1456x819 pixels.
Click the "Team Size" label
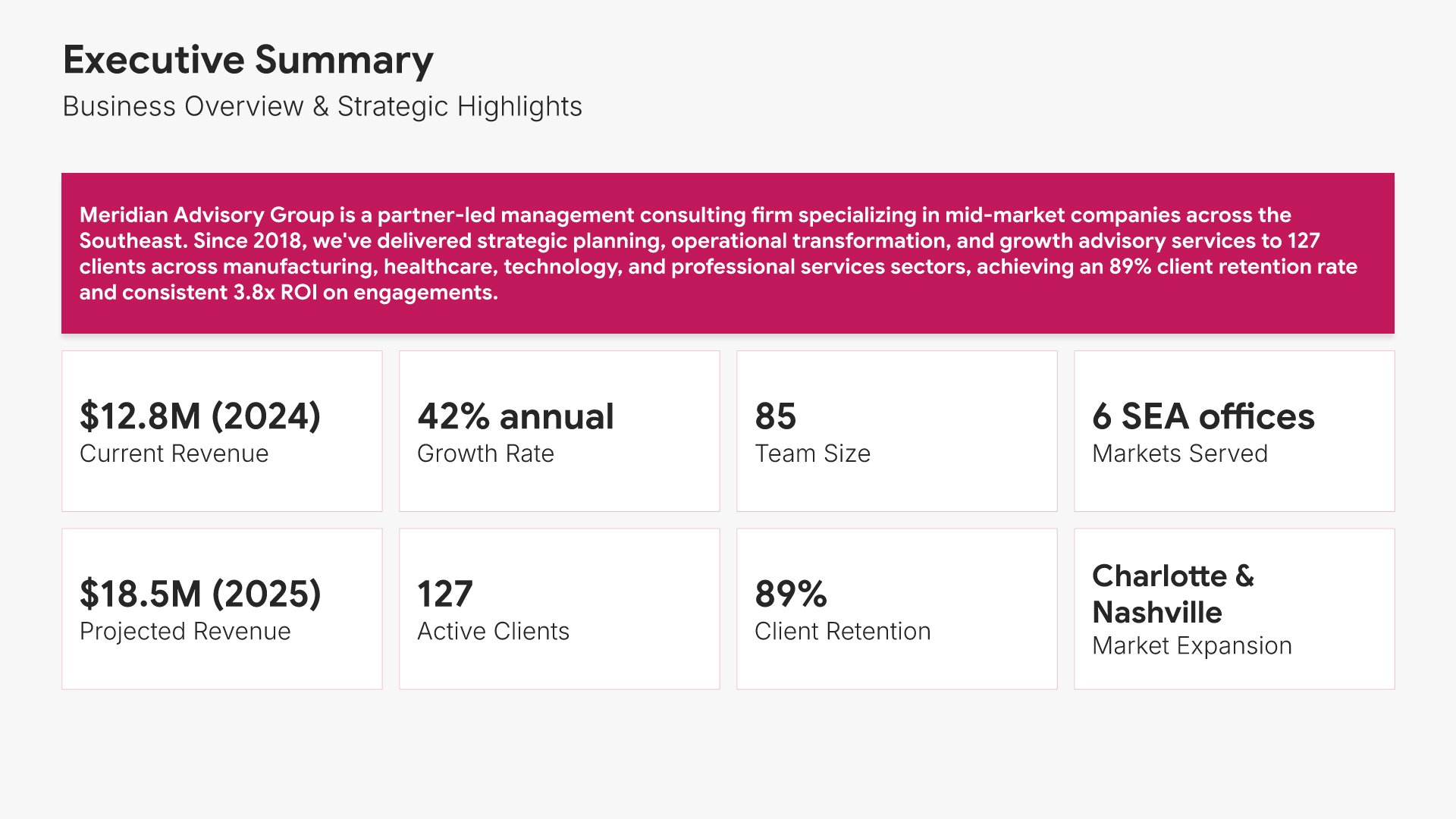tap(812, 453)
